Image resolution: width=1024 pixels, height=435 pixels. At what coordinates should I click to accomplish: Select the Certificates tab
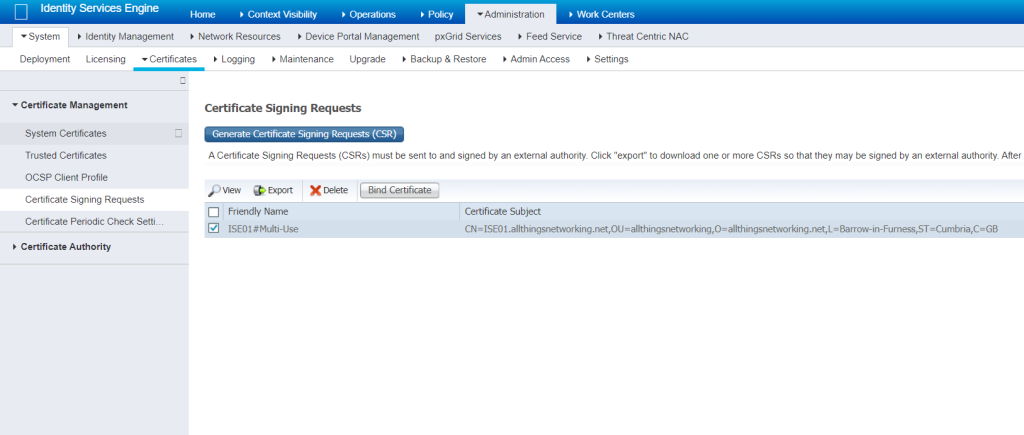[x=169, y=59]
